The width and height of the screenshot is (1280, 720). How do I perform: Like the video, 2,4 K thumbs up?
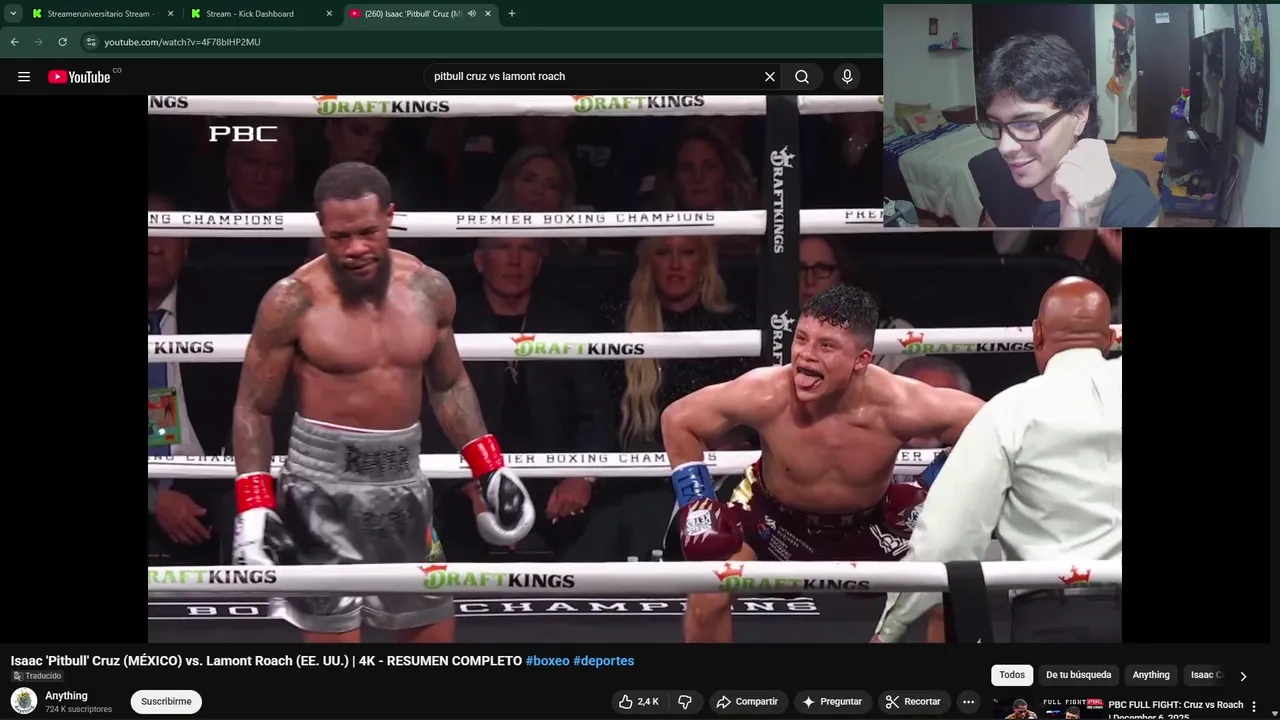639,702
